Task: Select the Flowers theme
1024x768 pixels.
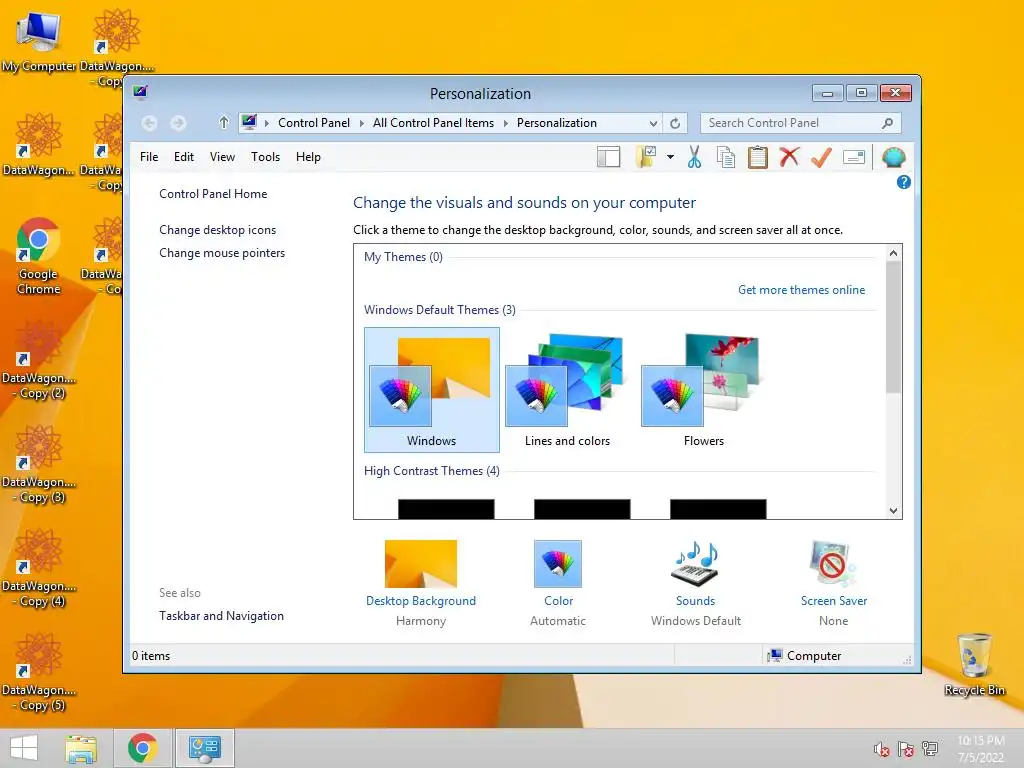Action: [703, 390]
